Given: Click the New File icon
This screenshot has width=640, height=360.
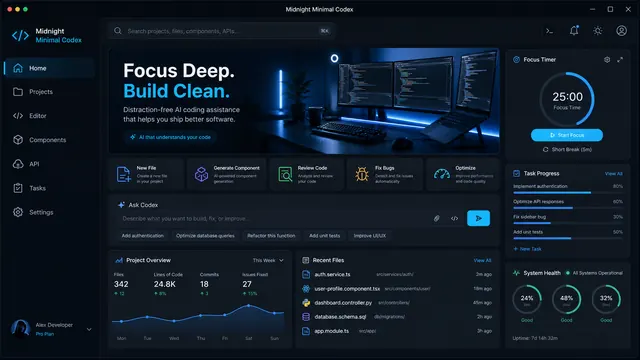Looking at the screenshot, I should coord(124,174).
